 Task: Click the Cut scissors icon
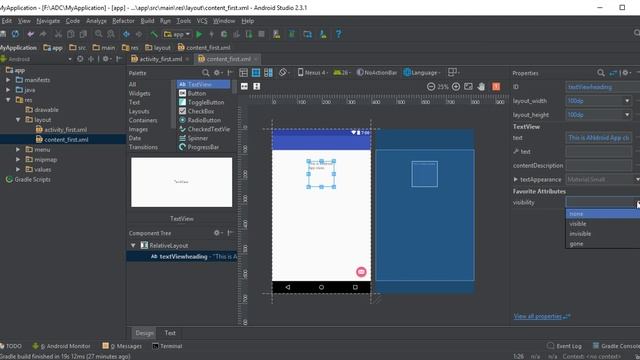coord(58,34)
